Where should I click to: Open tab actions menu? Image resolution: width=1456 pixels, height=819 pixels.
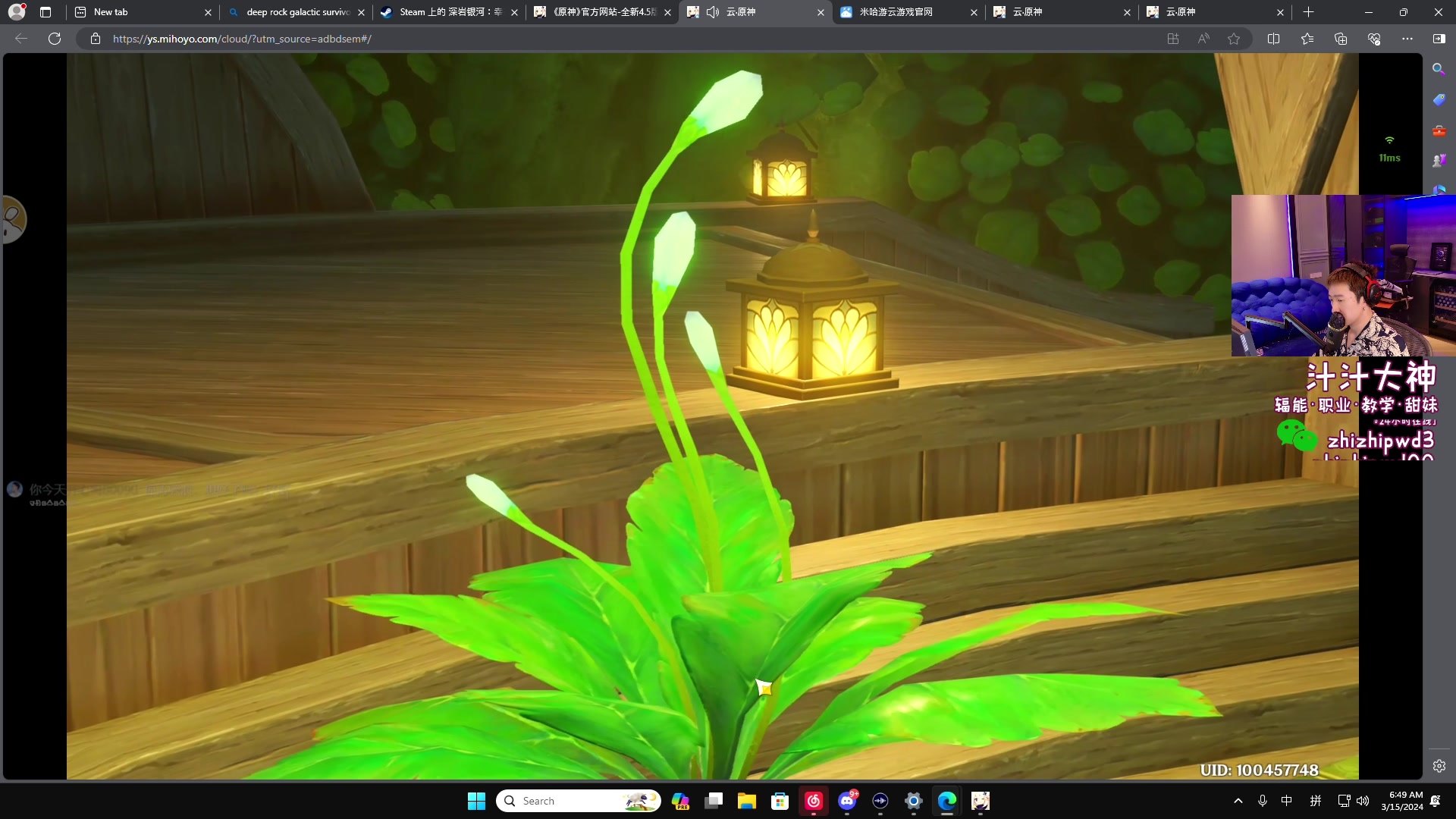tap(45, 12)
